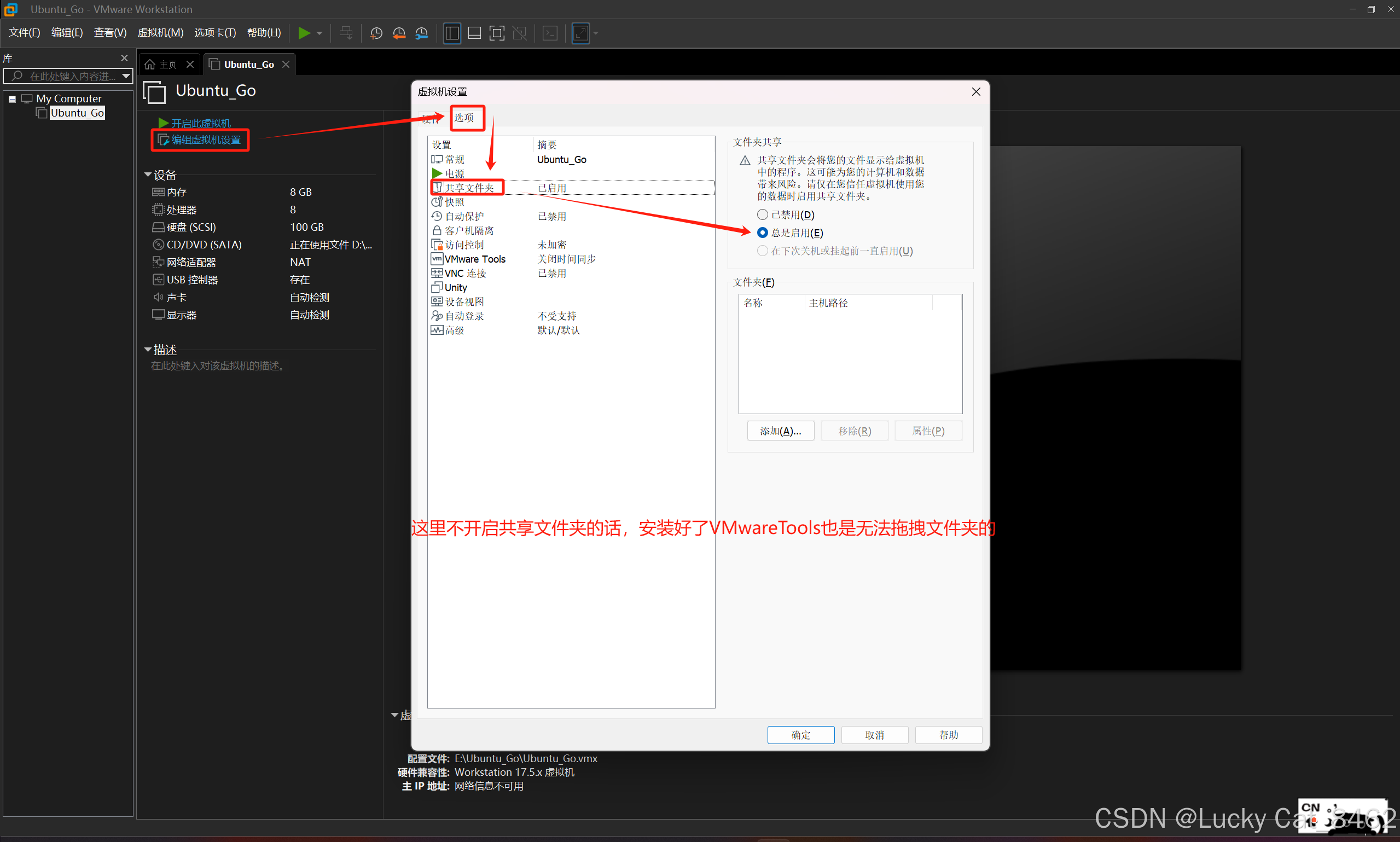Collapse the 描述 section
Screen dimensions: 1400x842
point(148,350)
